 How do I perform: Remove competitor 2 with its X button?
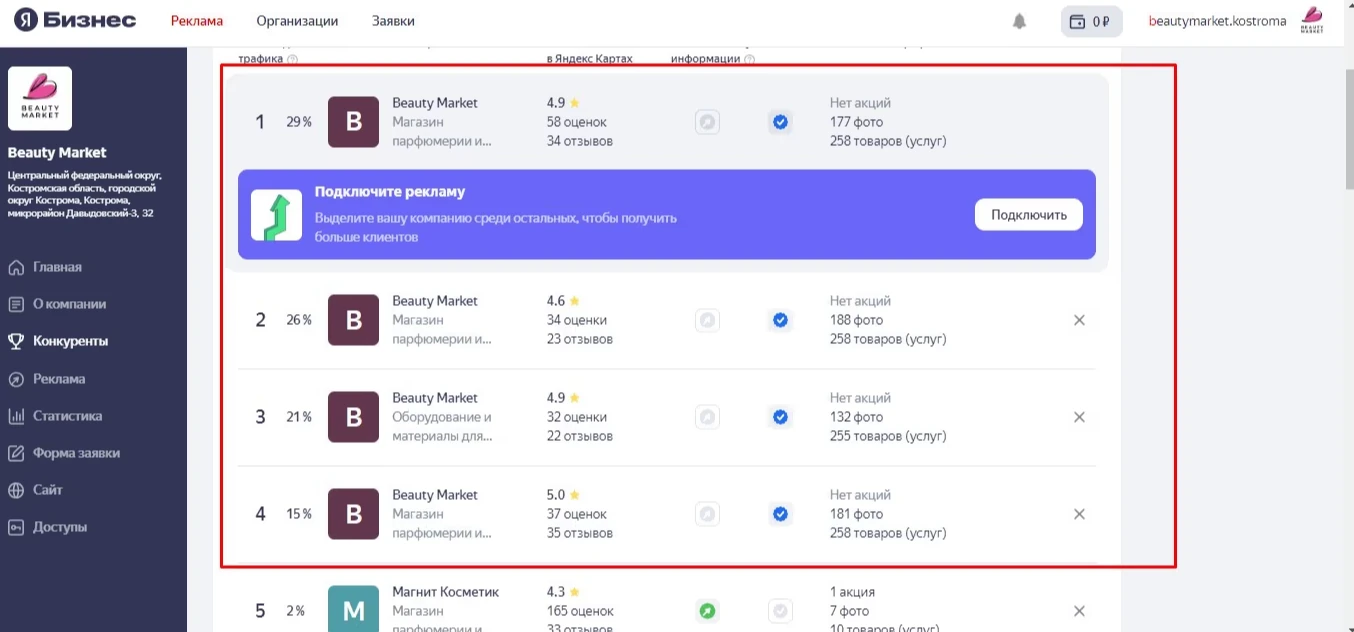tap(1079, 320)
